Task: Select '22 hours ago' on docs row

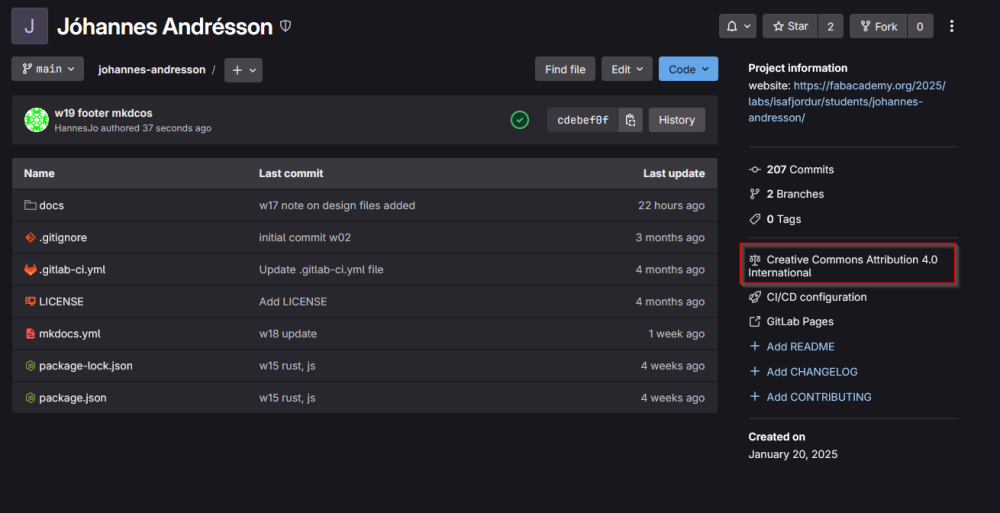Action: click(671, 205)
